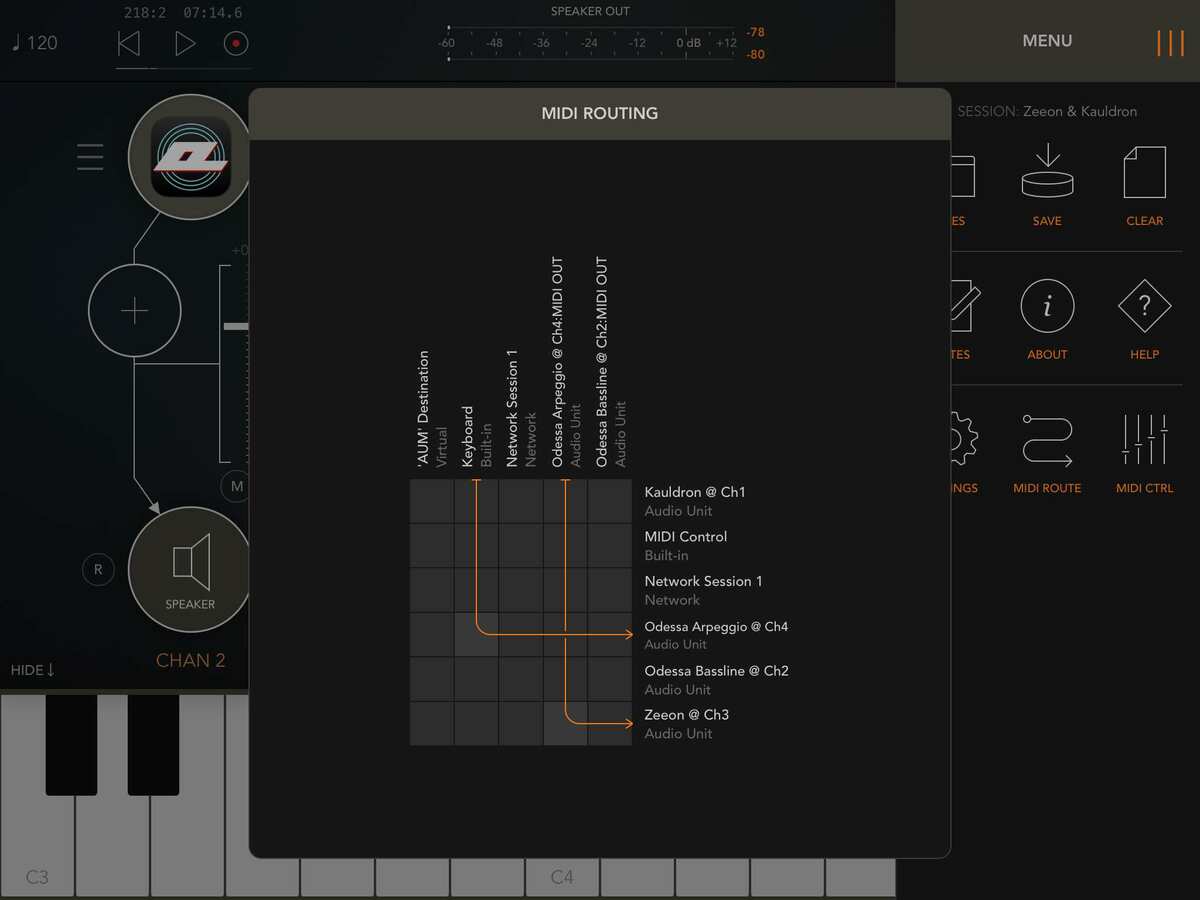Rewind transport to start
The height and width of the screenshot is (900, 1200).
(129, 43)
